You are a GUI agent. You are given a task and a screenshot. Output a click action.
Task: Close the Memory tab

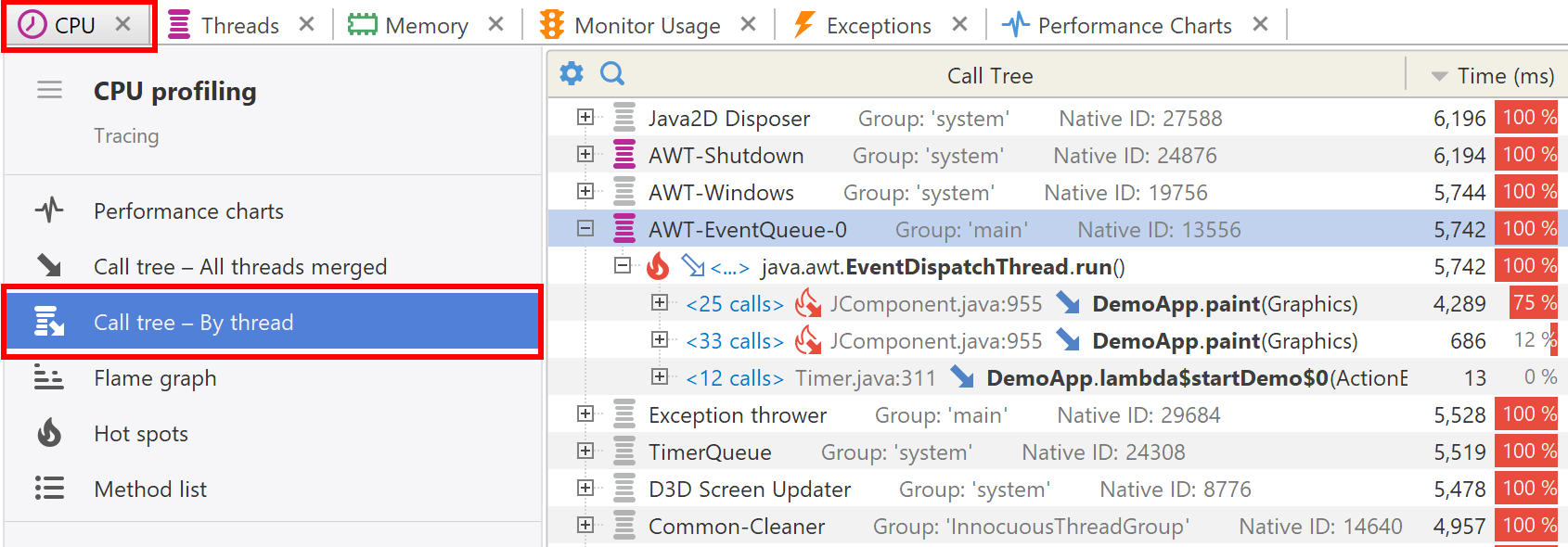click(496, 25)
